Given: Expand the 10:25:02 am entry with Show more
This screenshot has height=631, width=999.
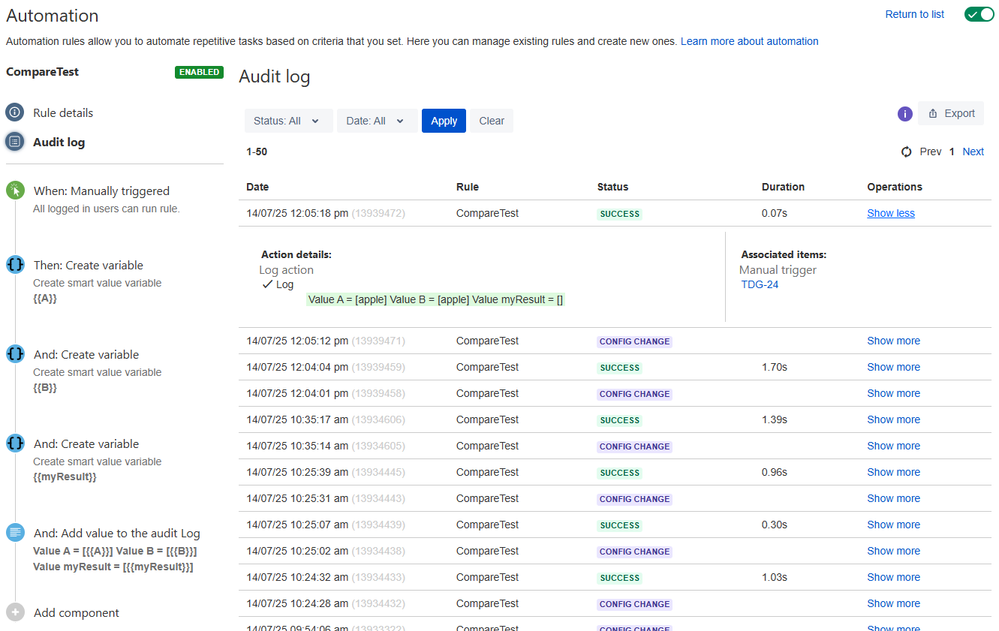Looking at the screenshot, I should point(893,551).
